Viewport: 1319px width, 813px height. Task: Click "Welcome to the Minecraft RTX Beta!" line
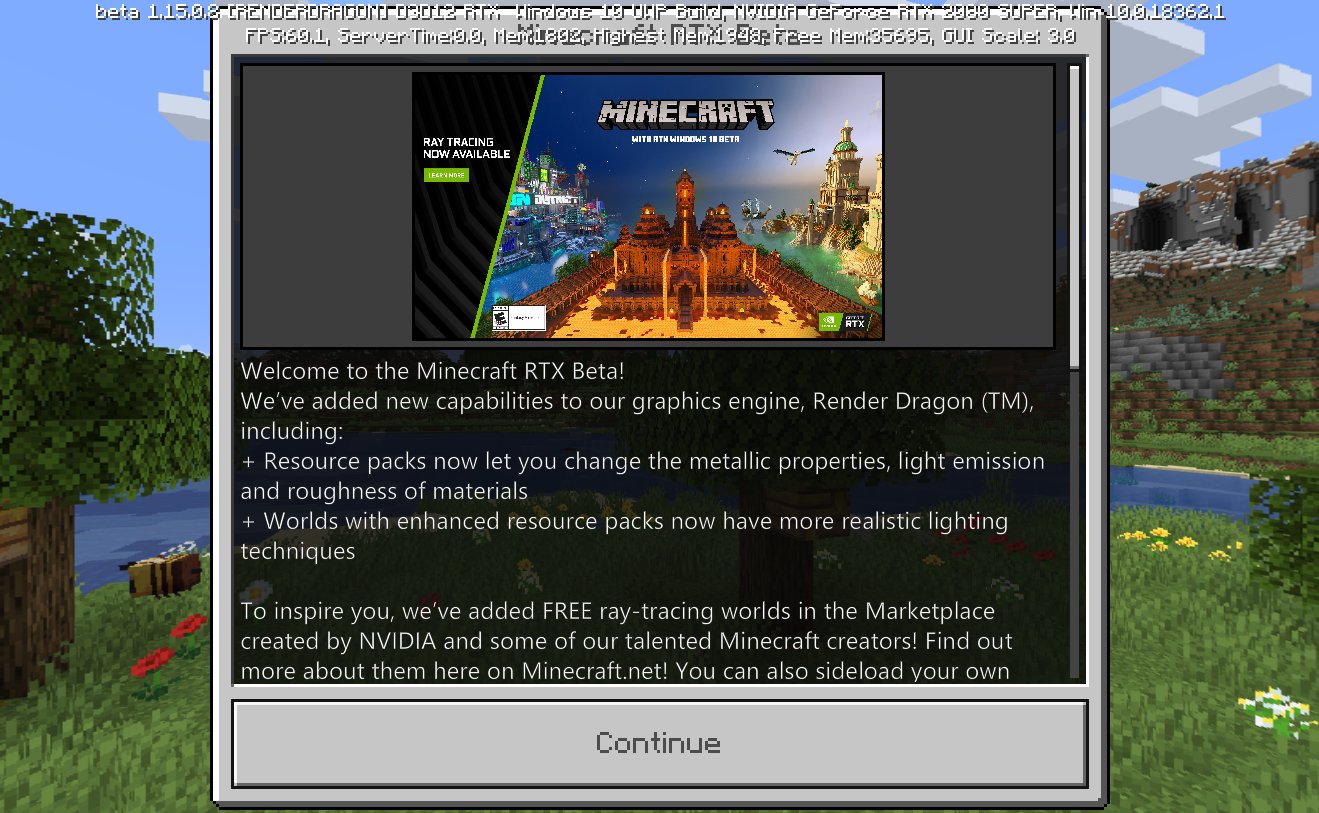(x=432, y=371)
